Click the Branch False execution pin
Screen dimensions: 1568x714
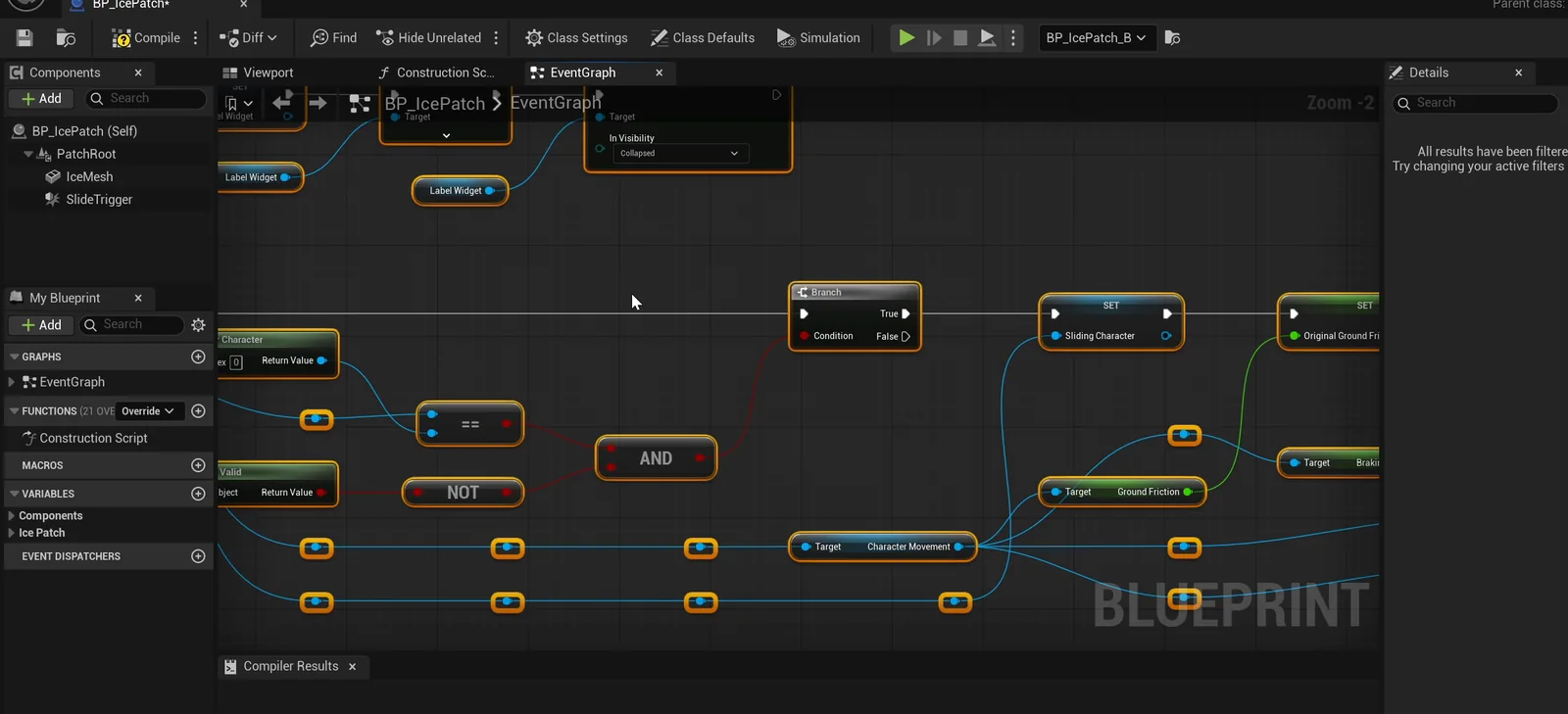tap(906, 337)
